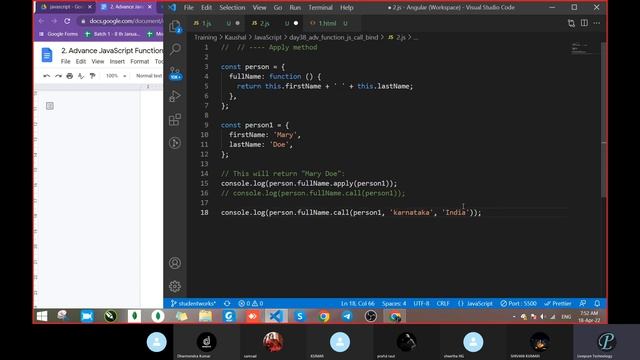Screen dimensions: 640x360
Task: Click the Prettier status bar button
Action: pyautogui.click(x=558, y=303)
